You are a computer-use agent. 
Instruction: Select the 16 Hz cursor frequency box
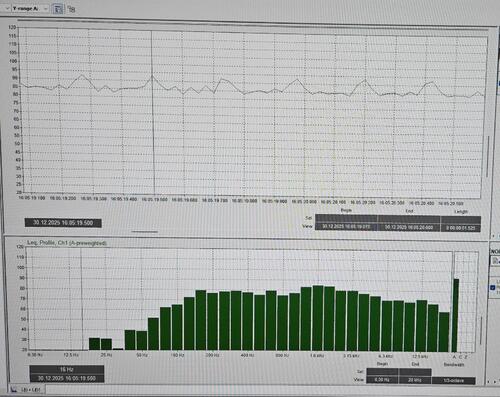(67, 369)
